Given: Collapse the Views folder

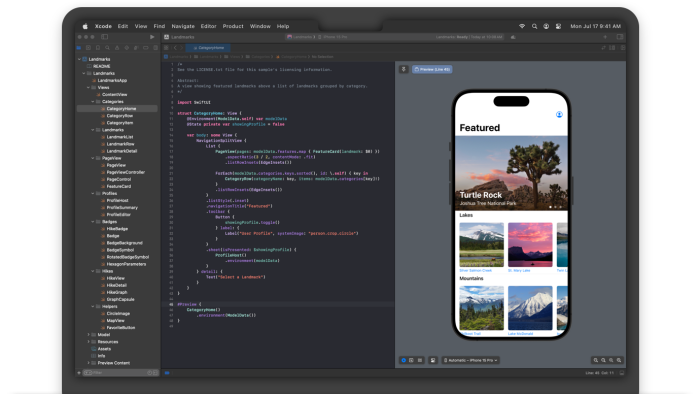Looking at the screenshot, I should coord(88,87).
